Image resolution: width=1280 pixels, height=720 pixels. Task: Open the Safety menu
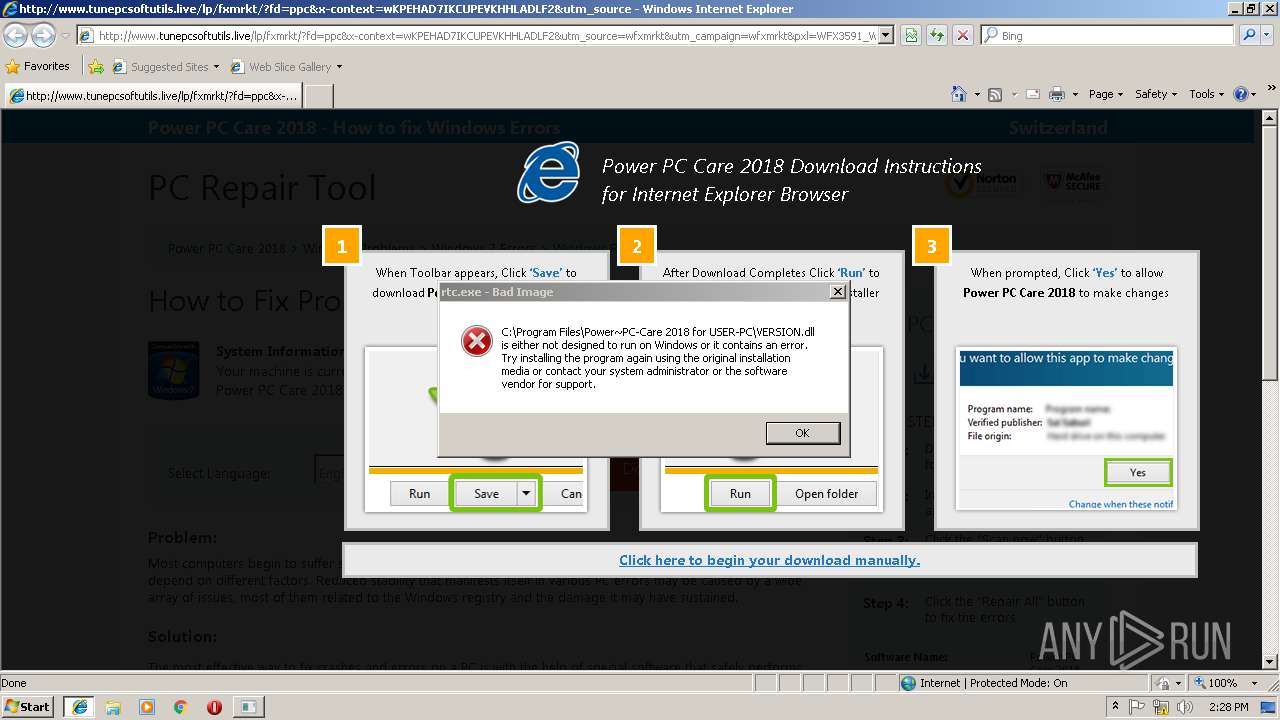coord(1157,94)
